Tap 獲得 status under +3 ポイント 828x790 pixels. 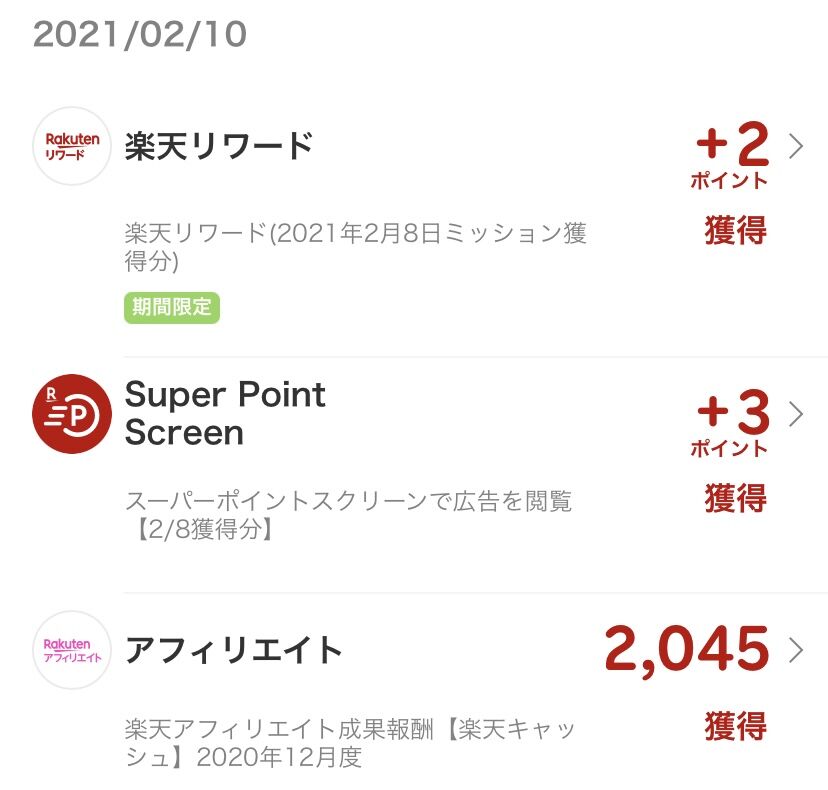[x=735, y=498]
